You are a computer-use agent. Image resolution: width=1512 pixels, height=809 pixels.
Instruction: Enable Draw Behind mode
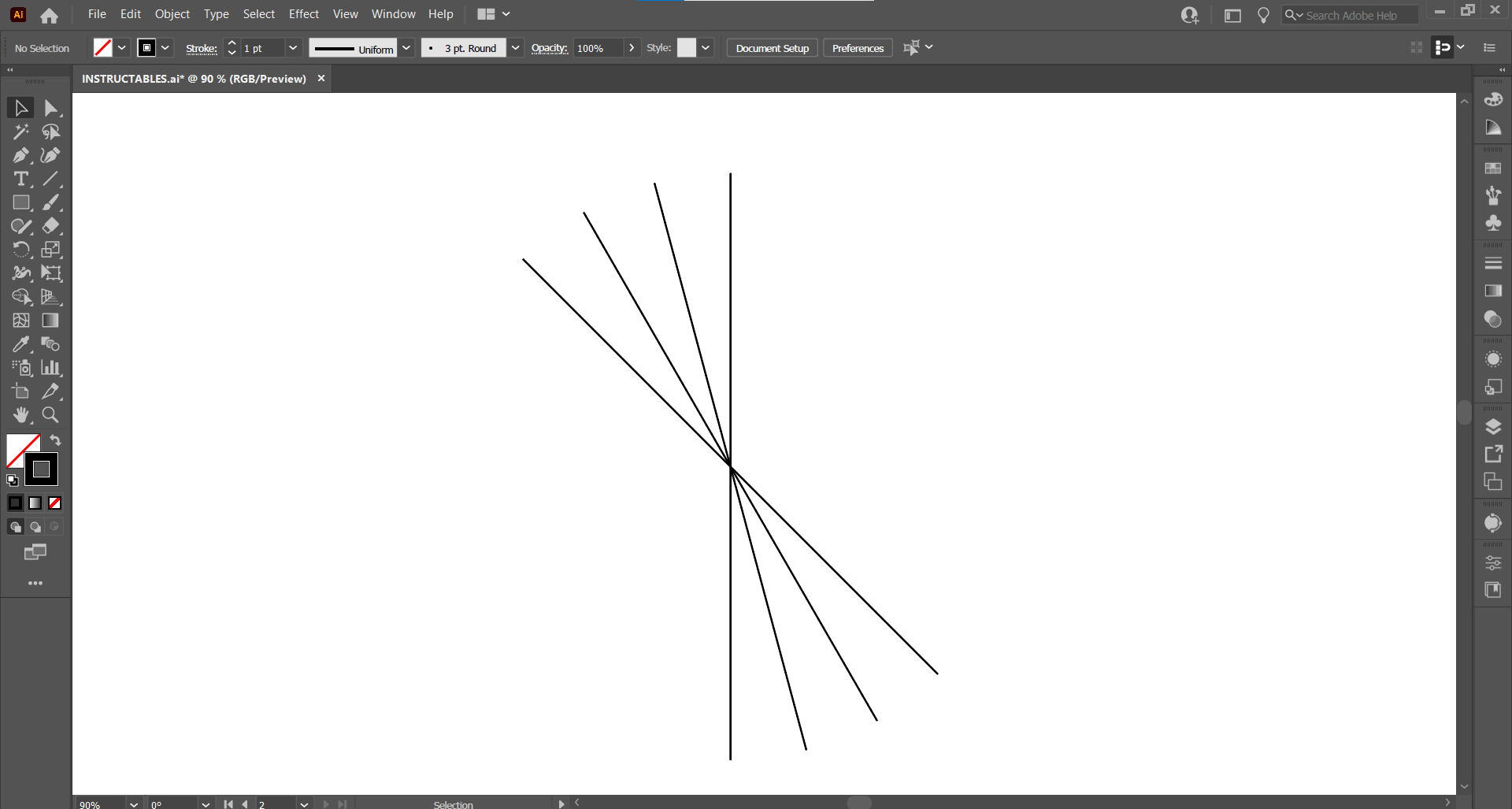coord(35,526)
